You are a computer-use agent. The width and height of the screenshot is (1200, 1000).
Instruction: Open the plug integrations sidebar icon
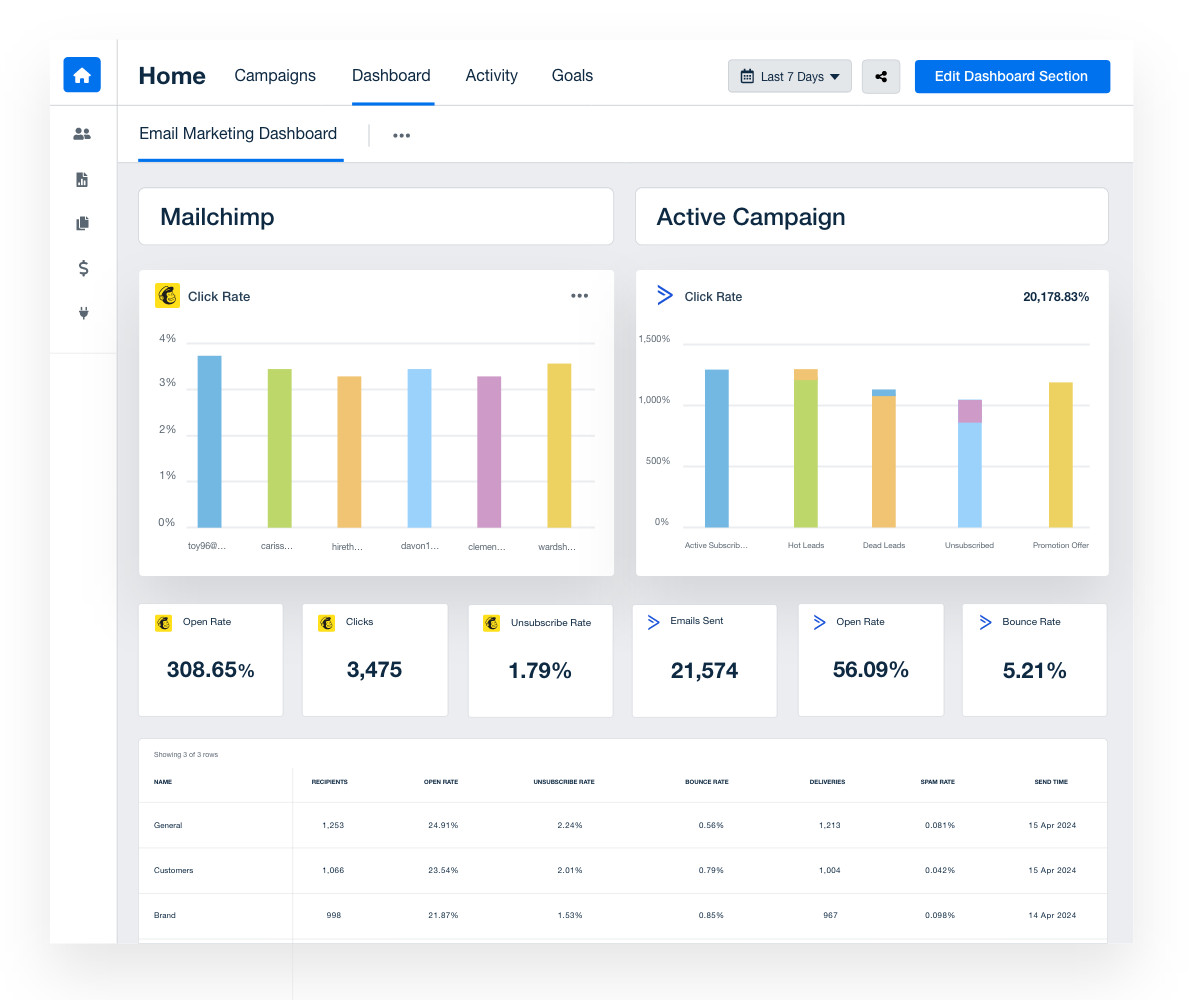pyautogui.click(x=83, y=313)
